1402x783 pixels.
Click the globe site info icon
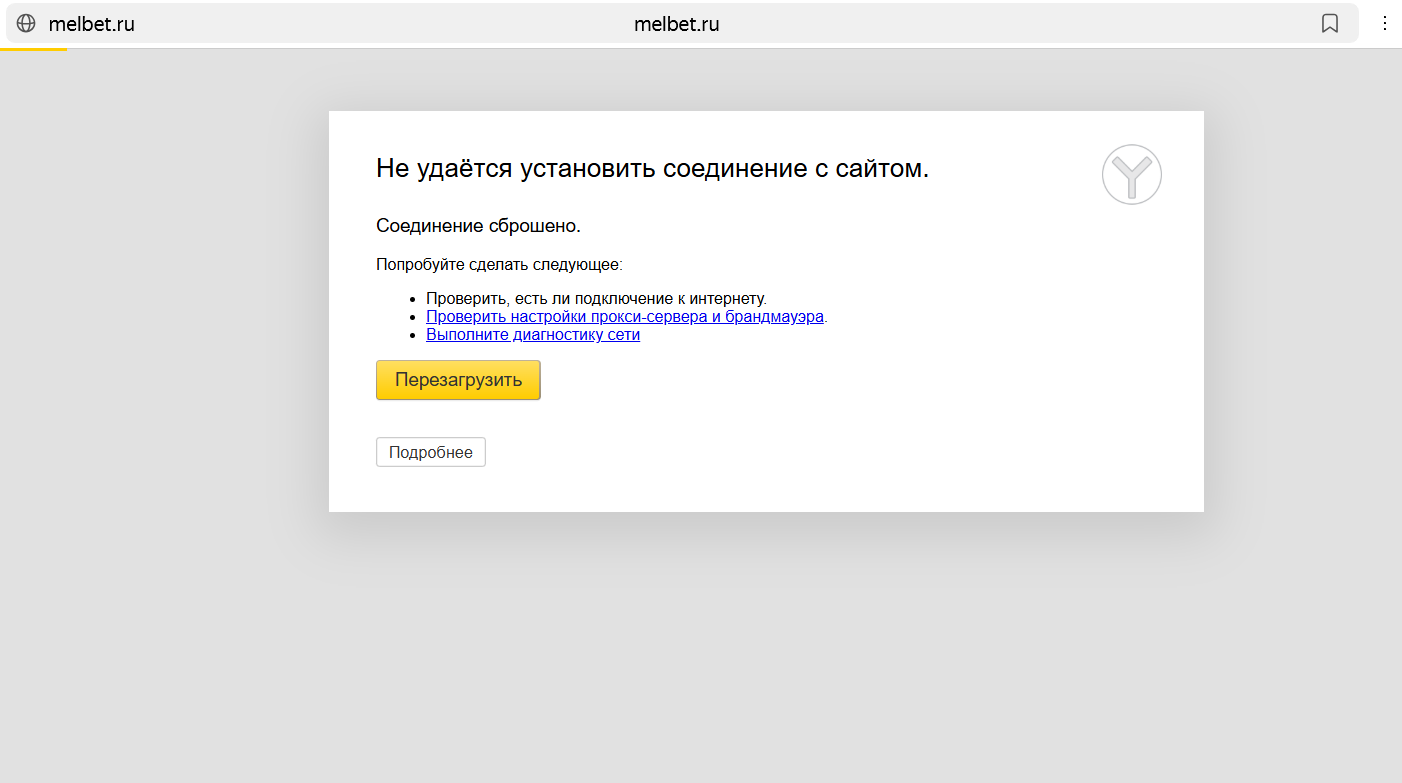point(26,24)
